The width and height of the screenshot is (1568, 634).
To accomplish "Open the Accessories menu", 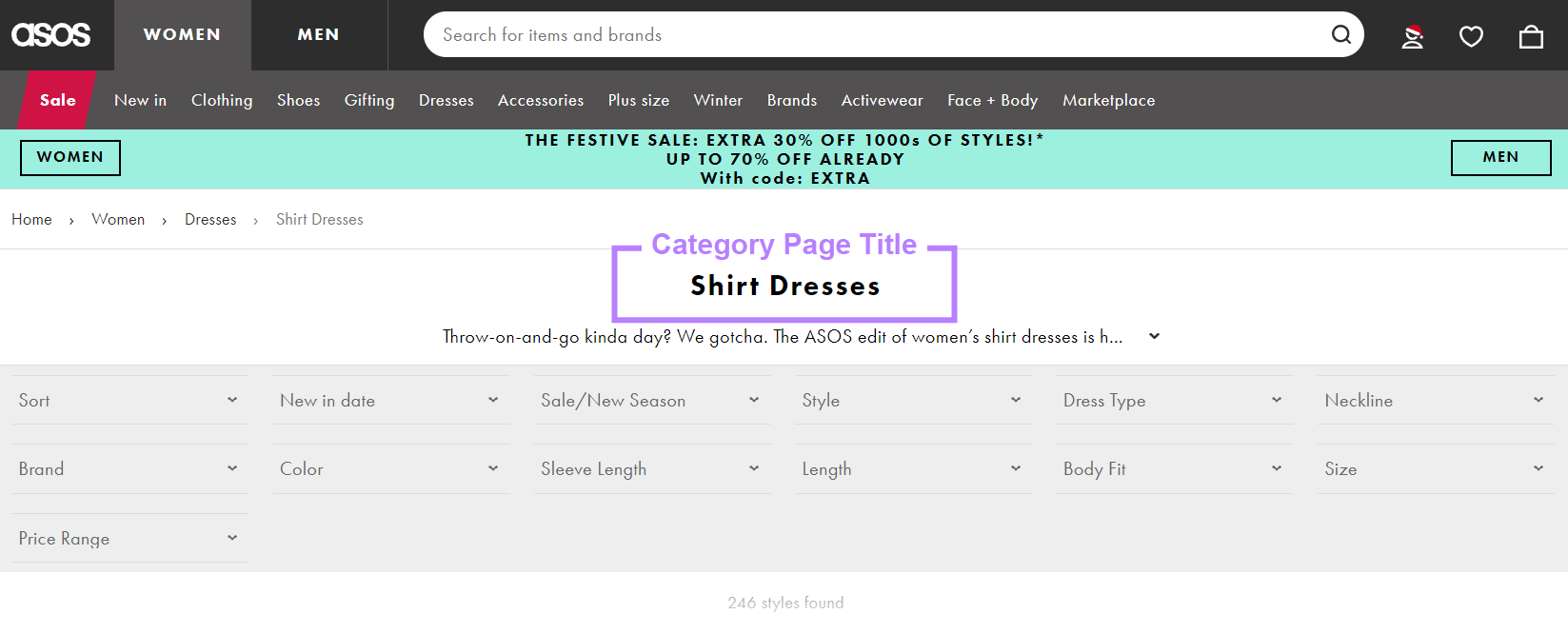I will (x=541, y=100).
